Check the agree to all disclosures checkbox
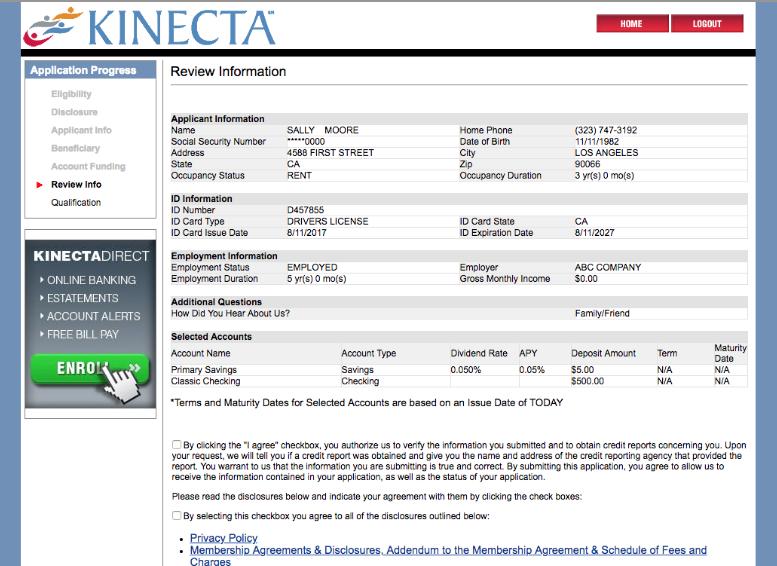The image size is (777, 566). point(176,515)
